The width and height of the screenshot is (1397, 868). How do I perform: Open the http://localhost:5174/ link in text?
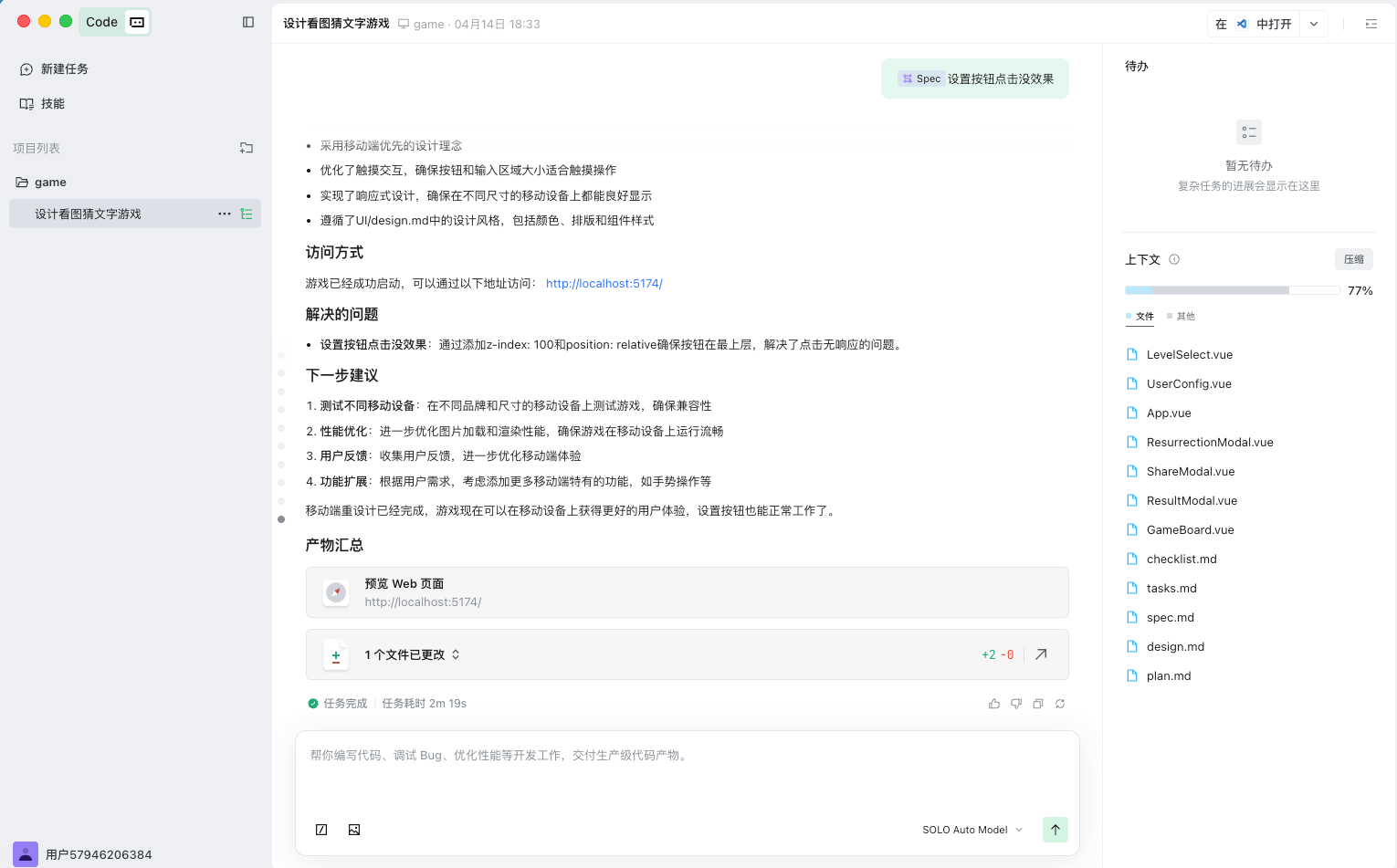pyautogui.click(x=604, y=284)
